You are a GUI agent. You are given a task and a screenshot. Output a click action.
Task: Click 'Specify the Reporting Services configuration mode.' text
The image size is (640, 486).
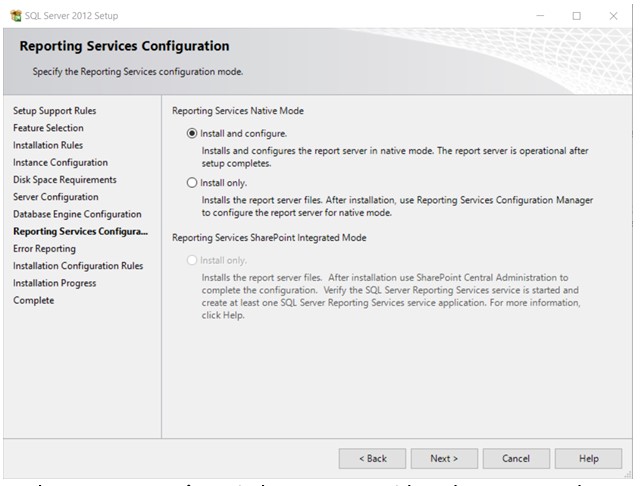click(138, 71)
